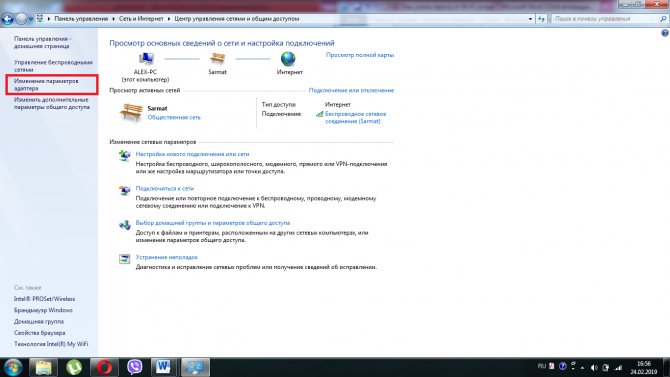
Task: Open the recent pages dropdown next to navigation arrows
Action: (30, 19)
